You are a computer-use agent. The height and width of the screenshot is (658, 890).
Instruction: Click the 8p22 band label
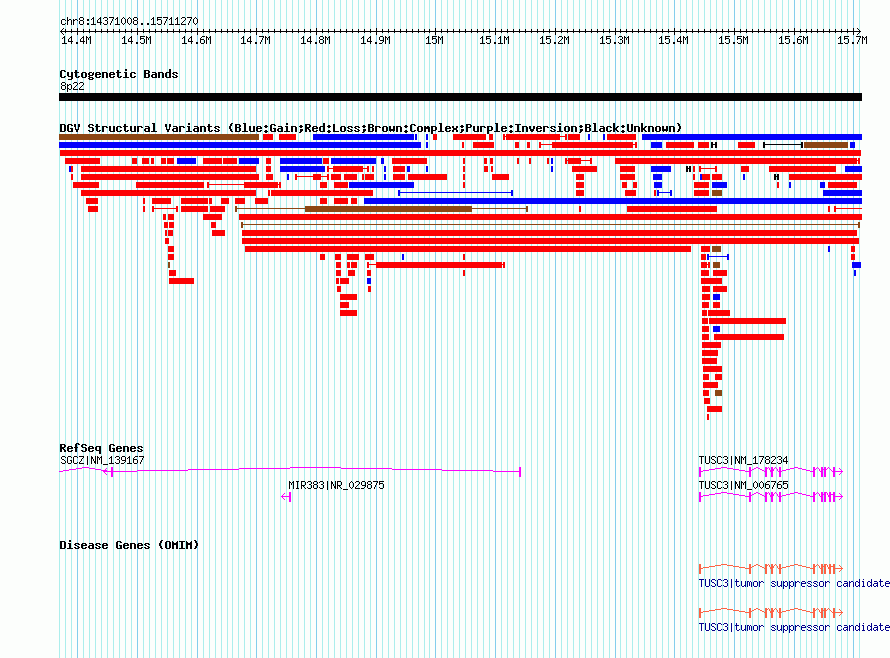[x=72, y=86]
